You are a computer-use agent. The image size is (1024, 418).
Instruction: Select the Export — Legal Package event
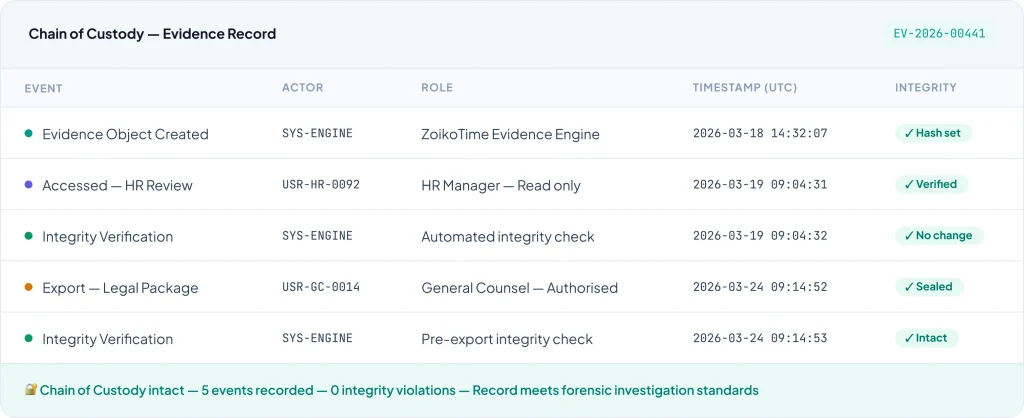(x=120, y=288)
